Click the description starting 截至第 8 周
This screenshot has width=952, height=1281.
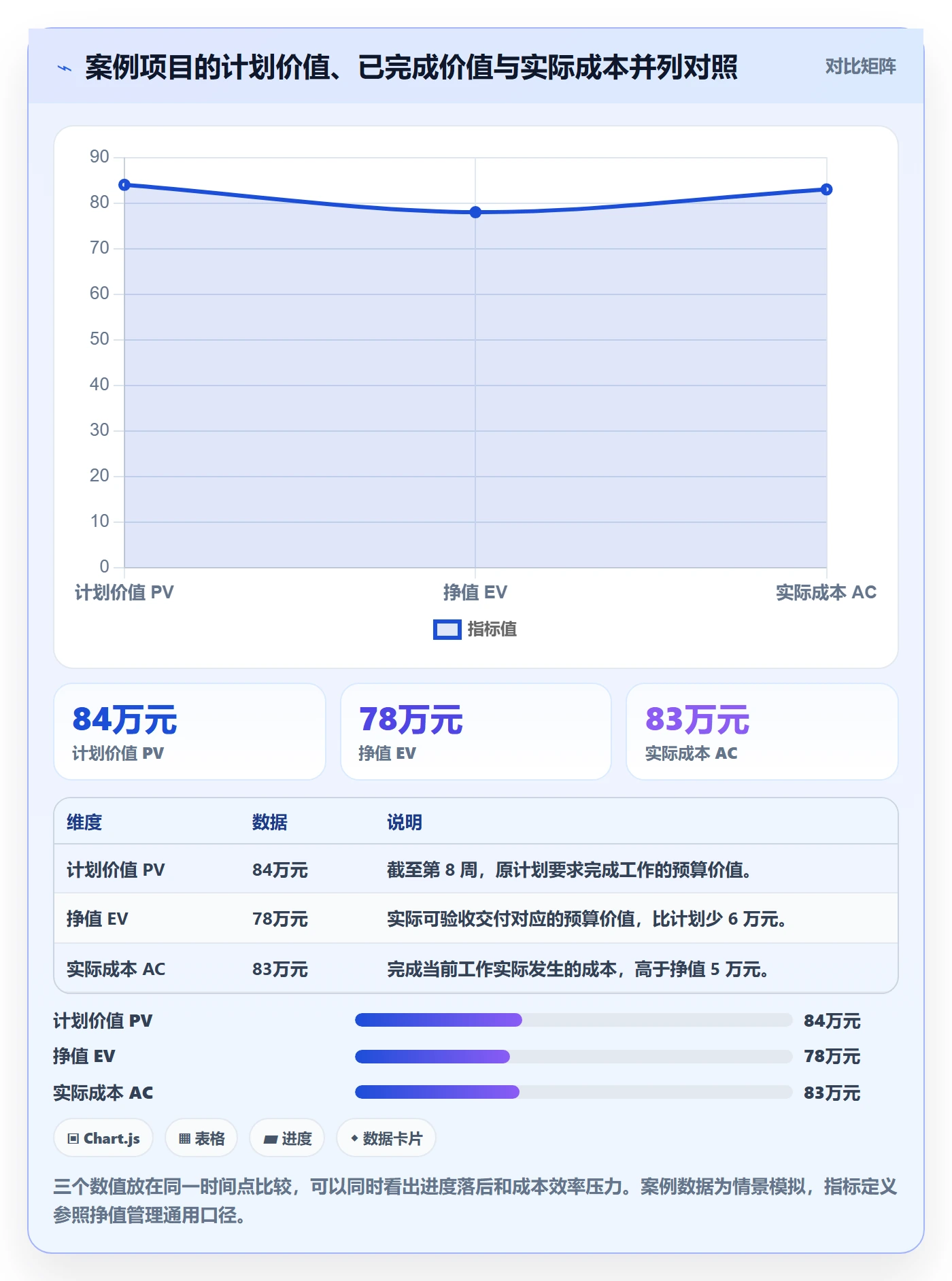[569, 870]
